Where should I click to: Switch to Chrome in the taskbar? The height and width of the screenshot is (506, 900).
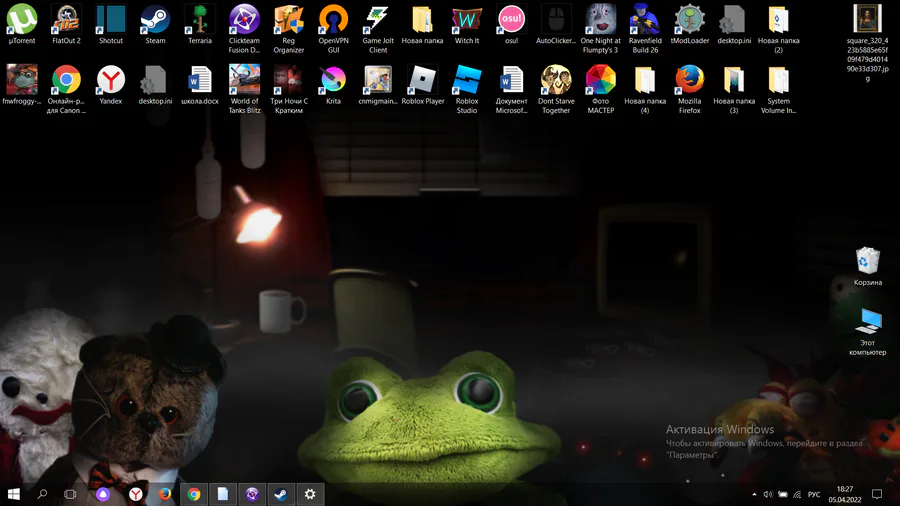point(194,494)
